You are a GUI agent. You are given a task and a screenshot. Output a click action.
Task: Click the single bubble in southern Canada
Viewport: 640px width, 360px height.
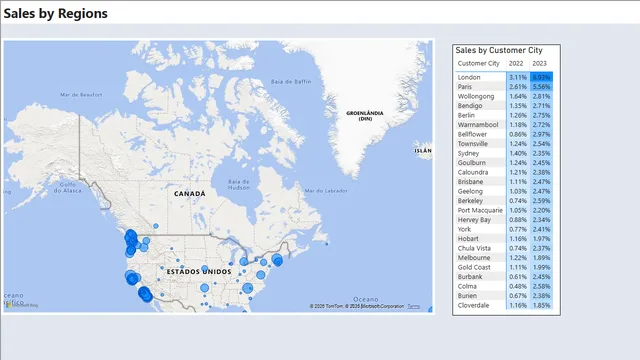pyautogui.click(x=156, y=226)
